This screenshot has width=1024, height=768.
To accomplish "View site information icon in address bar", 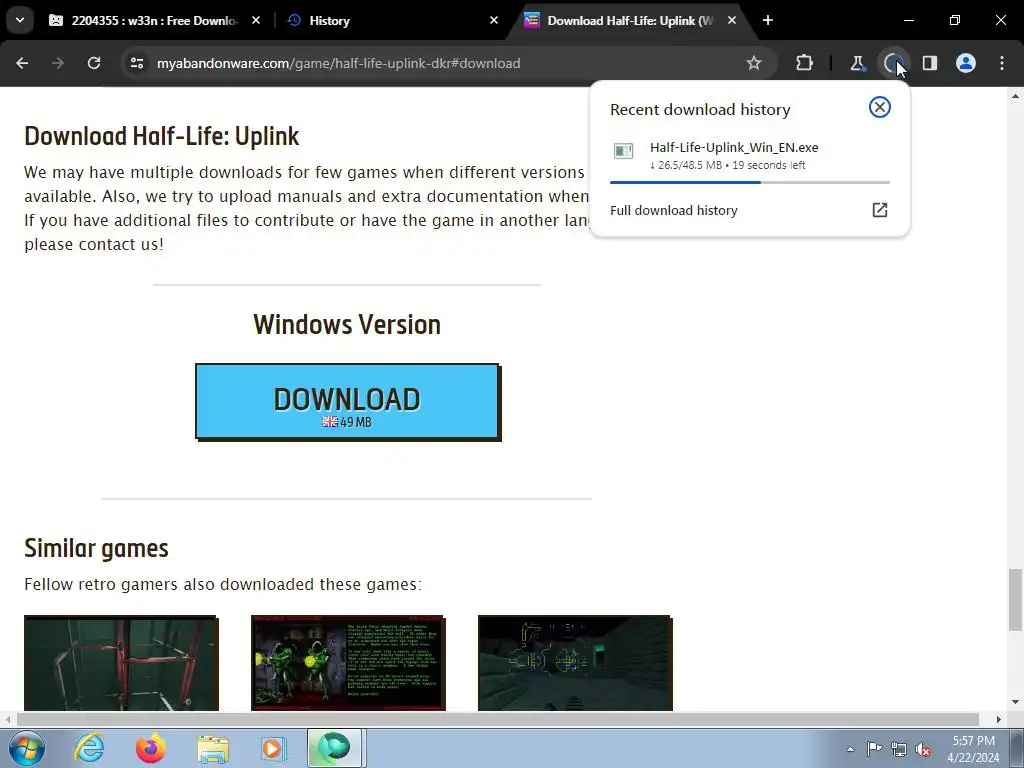I will (x=137, y=63).
